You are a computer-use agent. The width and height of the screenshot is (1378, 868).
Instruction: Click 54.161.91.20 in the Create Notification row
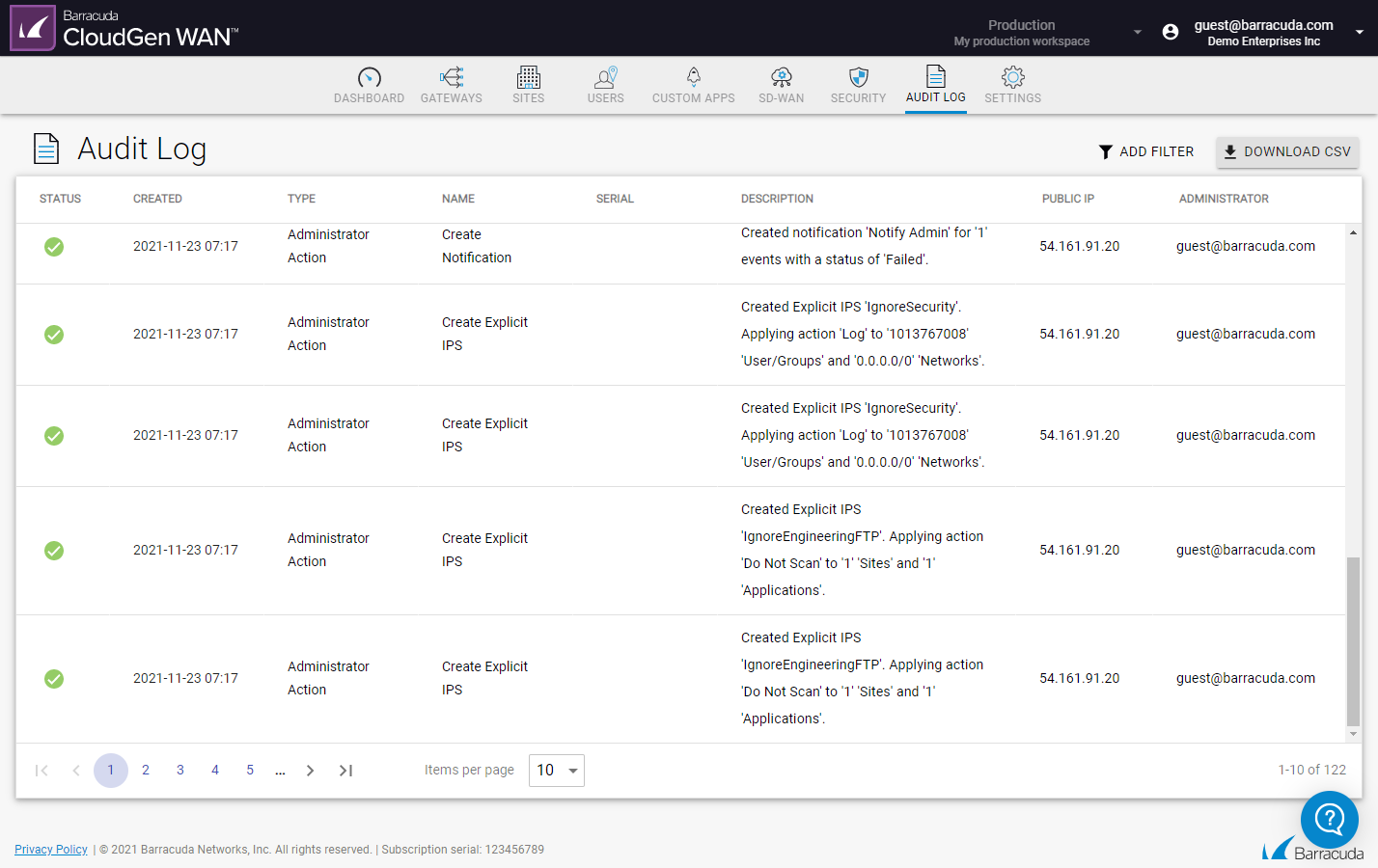(1080, 246)
